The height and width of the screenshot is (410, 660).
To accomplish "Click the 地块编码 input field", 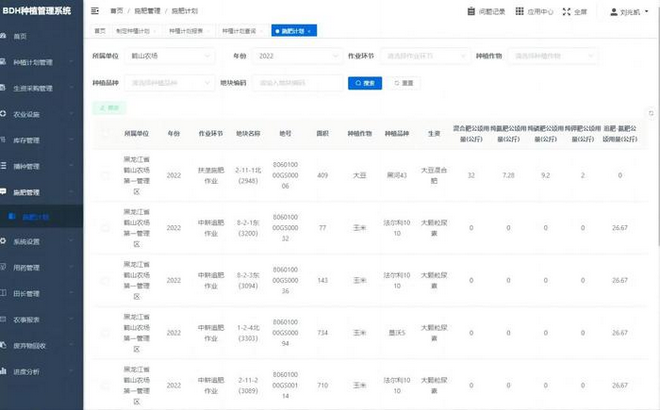I will 300,83.
